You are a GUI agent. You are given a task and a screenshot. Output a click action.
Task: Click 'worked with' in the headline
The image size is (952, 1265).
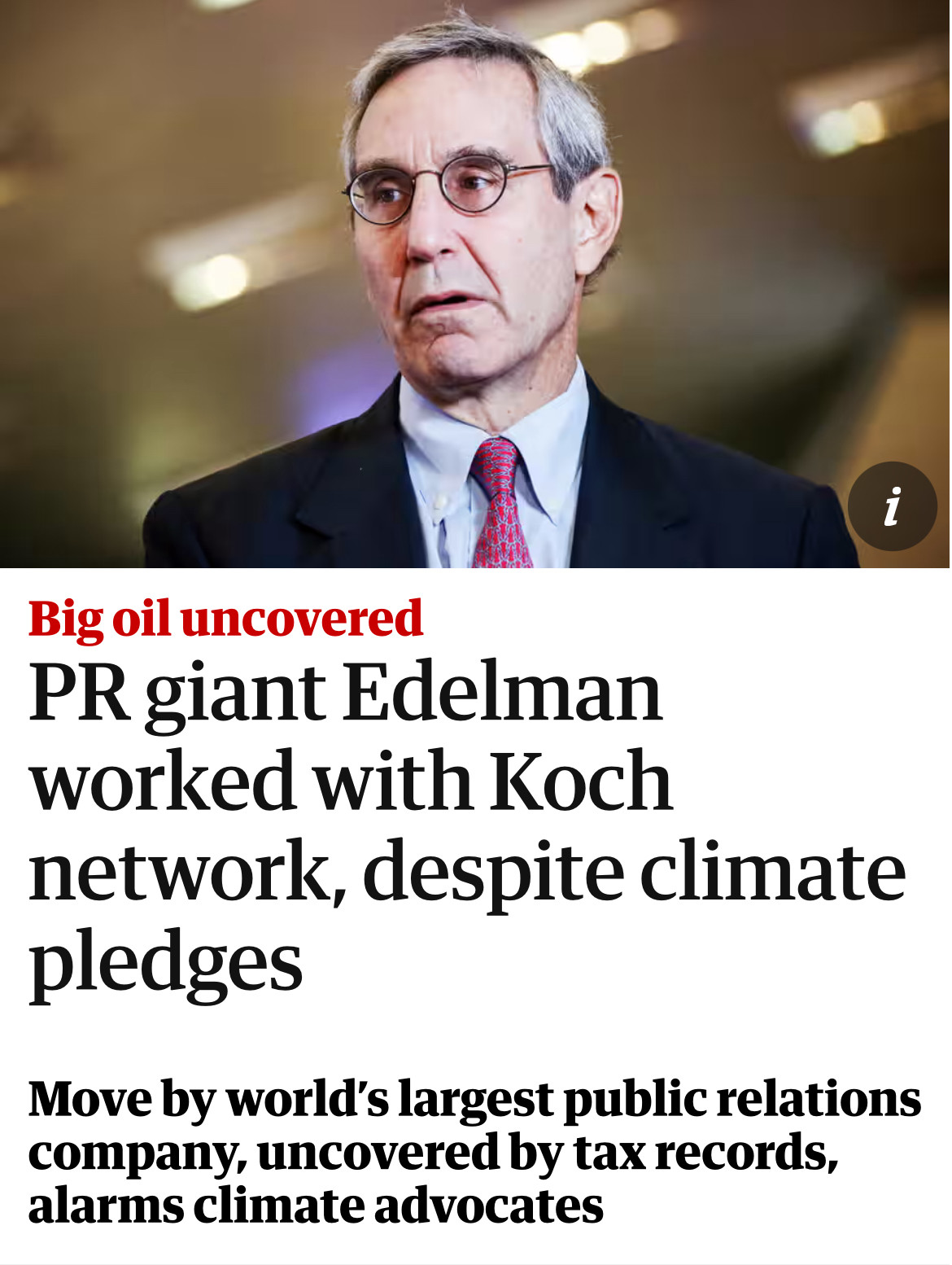(251, 781)
